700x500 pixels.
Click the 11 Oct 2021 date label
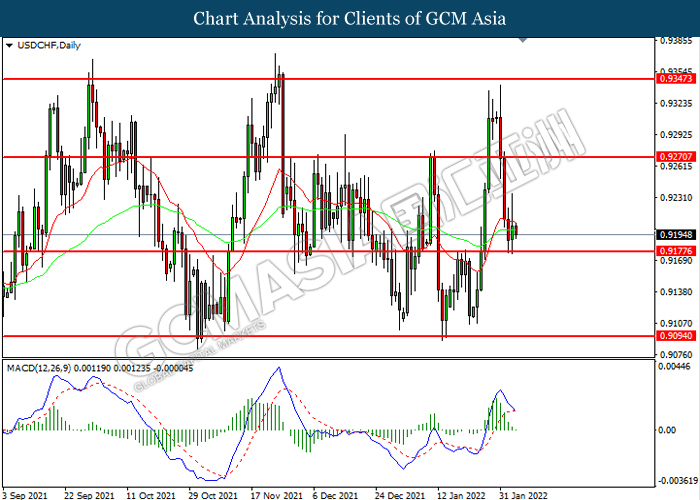click(x=151, y=495)
